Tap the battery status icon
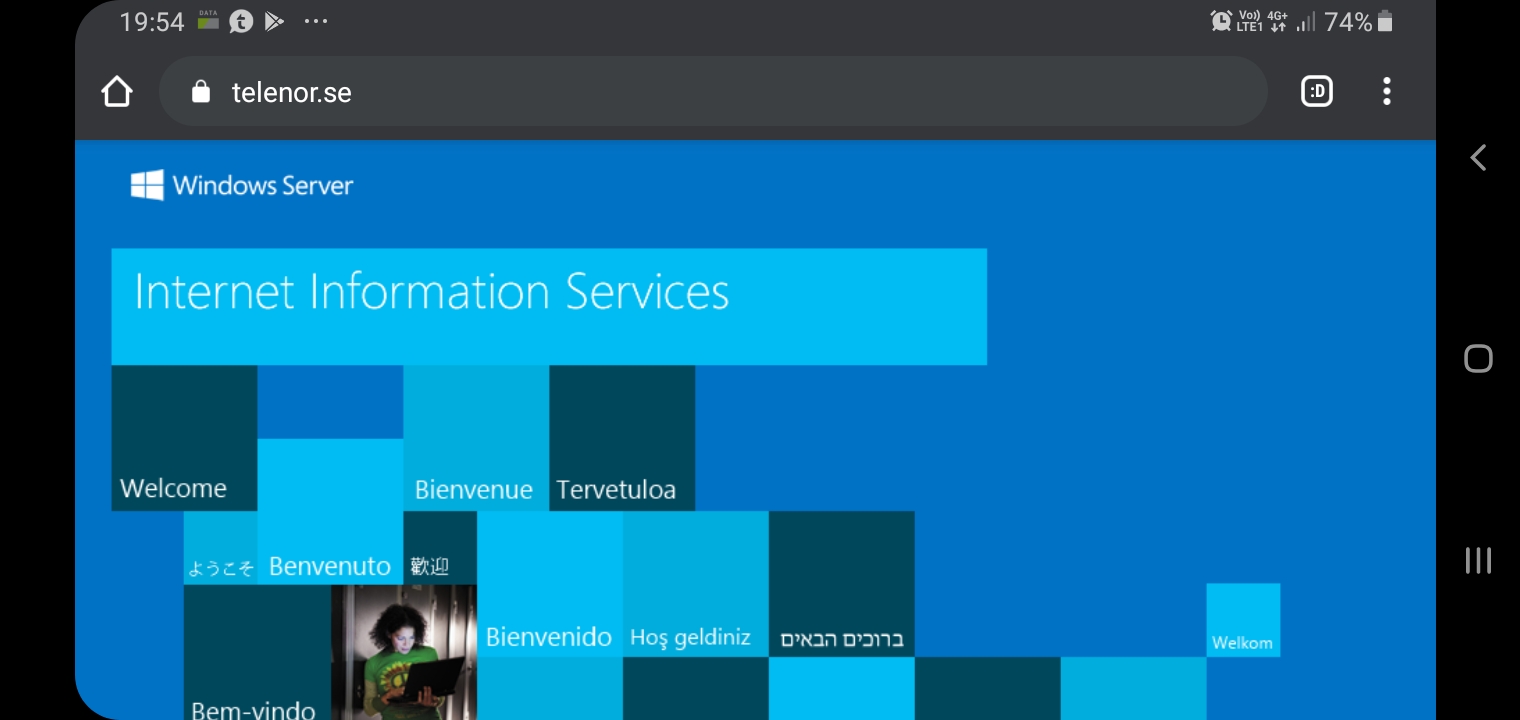 pyautogui.click(x=1385, y=21)
